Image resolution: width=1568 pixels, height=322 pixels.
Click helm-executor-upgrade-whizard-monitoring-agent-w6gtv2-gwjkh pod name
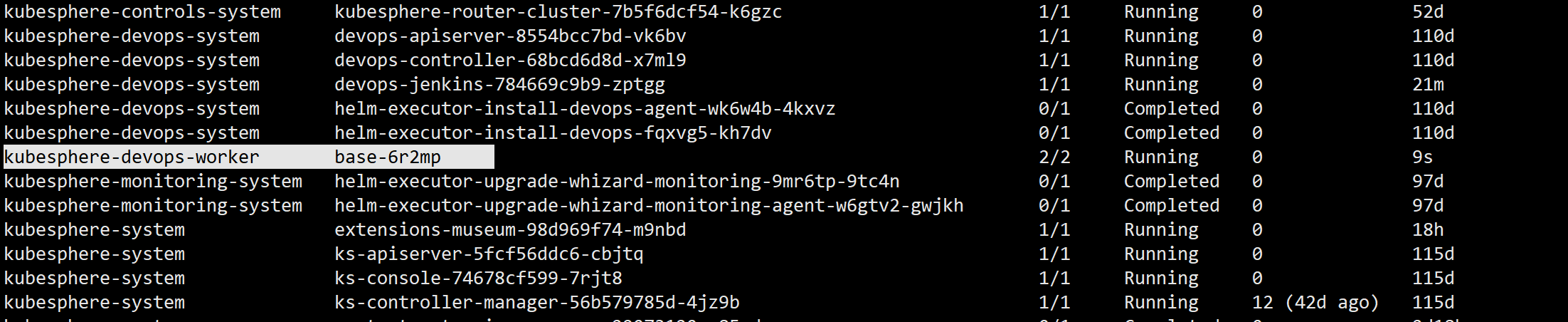649,206
